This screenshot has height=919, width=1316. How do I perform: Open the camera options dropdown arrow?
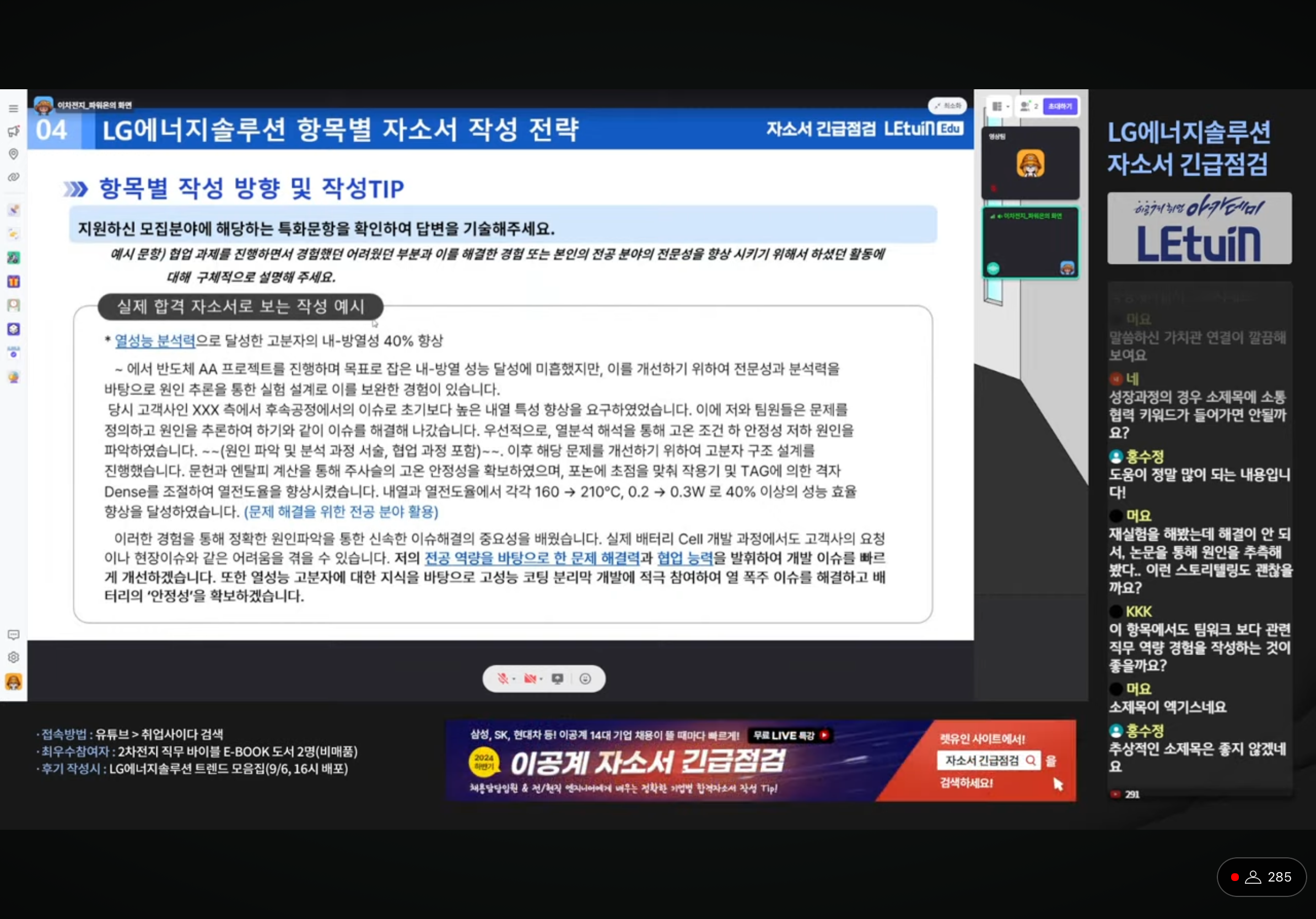point(542,679)
